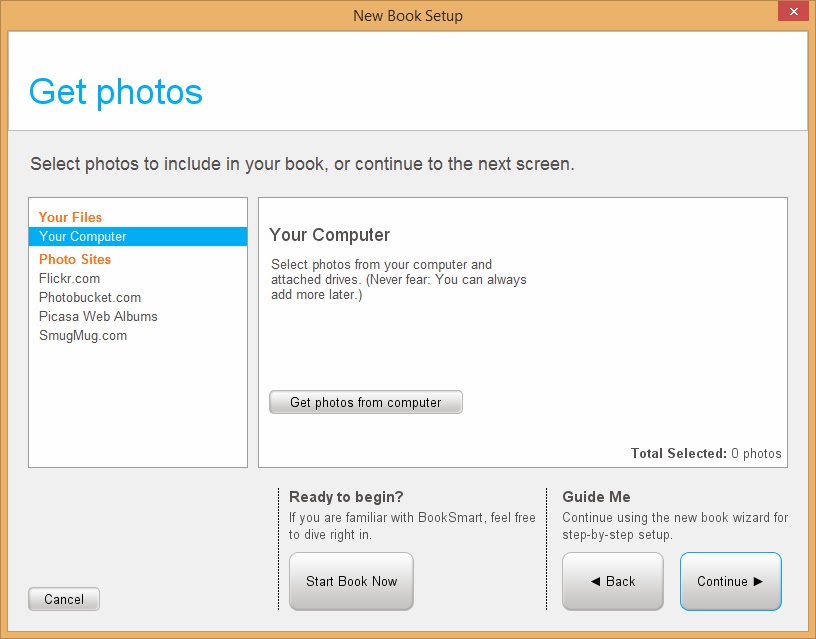Click the Ready to begin? heading
The image size is (816, 639).
coord(346,497)
